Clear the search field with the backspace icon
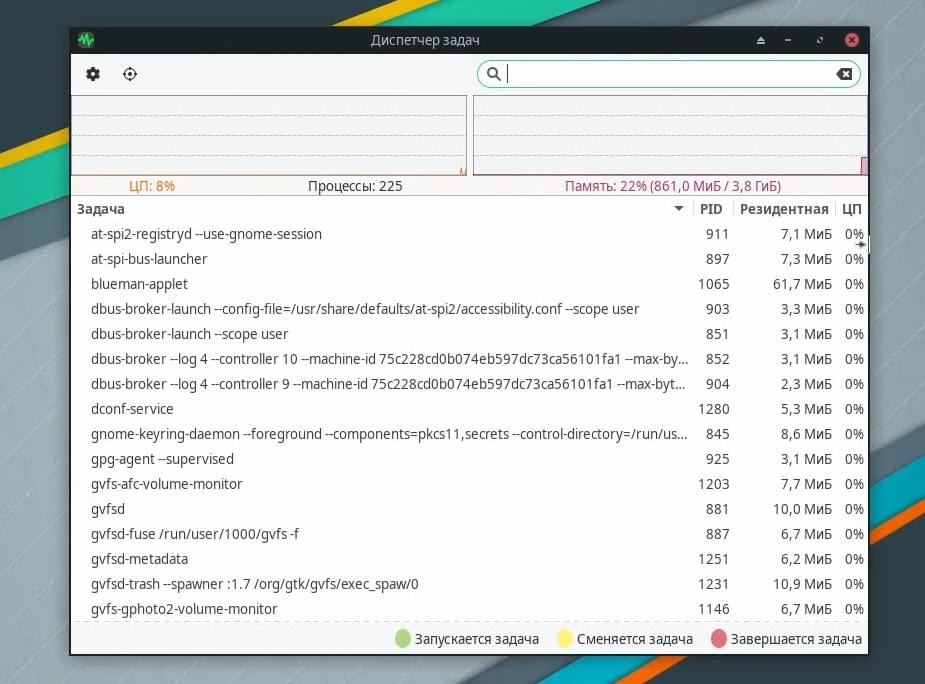Viewport: 925px width, 684px height. pos(844,74)
